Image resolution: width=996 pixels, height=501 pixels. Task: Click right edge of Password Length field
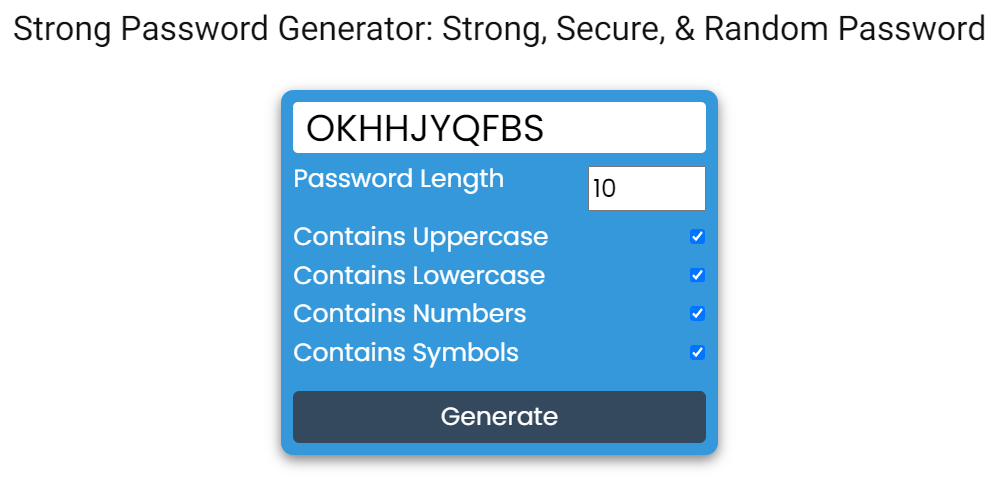point(699,188)
